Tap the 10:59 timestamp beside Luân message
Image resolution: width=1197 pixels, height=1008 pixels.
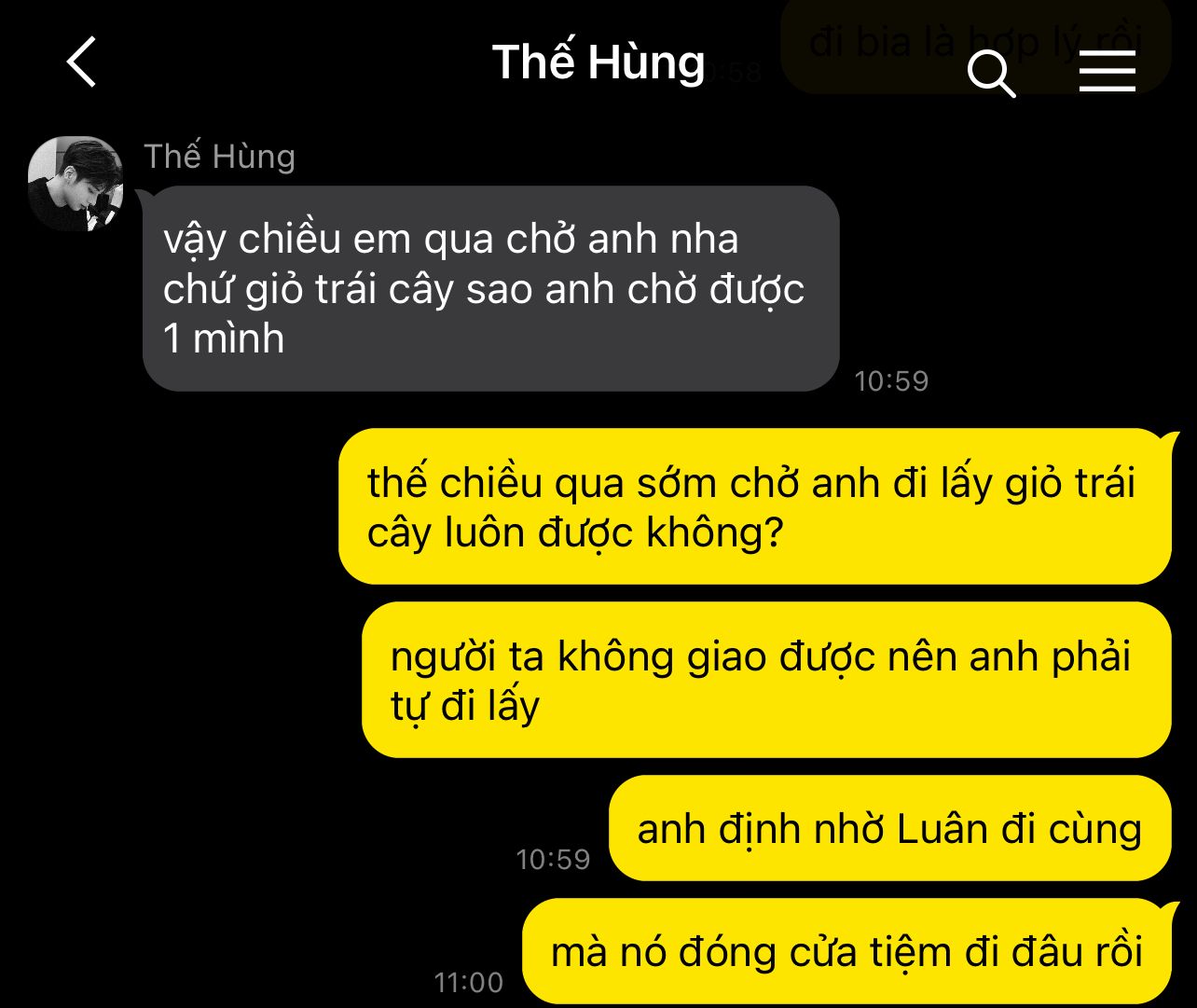coord(553,859)
